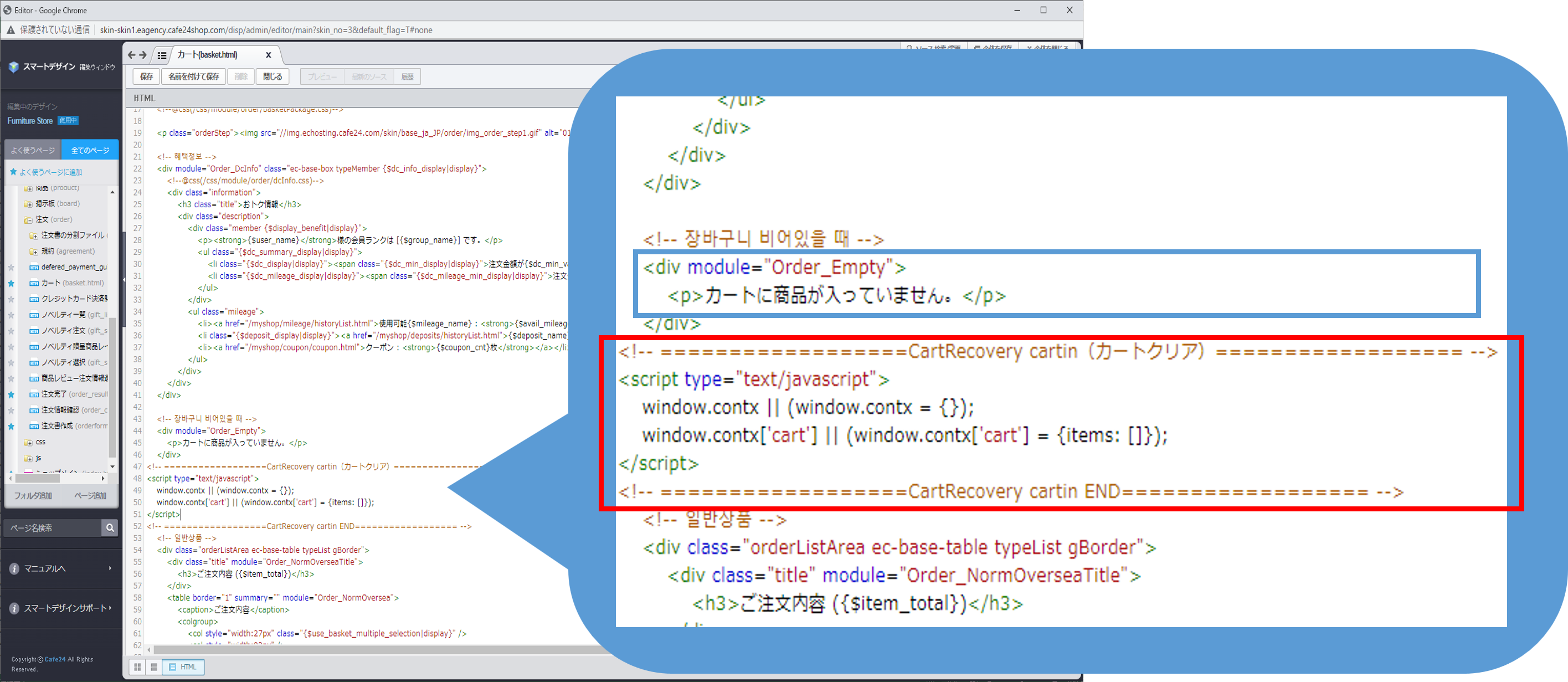Toggle the favorite star for defered_payment_gu
The image size is (1568, 682).
tap(11, 268)
